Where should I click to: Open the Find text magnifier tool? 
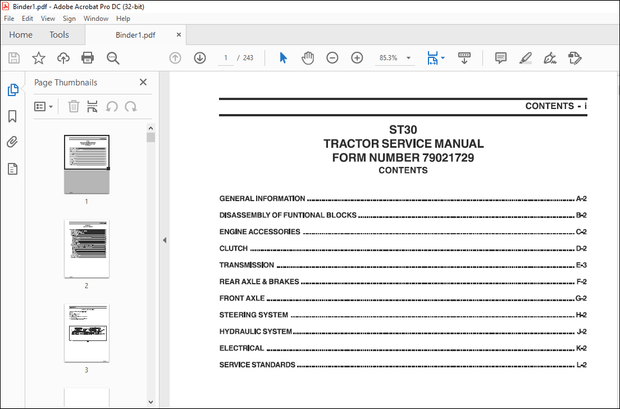[113, 58]
